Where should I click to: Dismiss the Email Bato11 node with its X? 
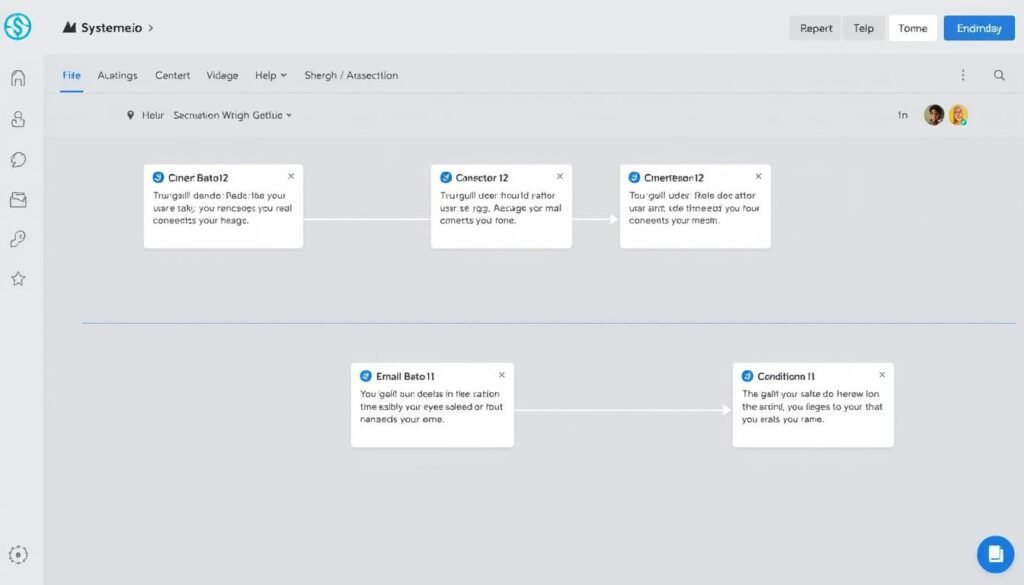pos(502,374)
